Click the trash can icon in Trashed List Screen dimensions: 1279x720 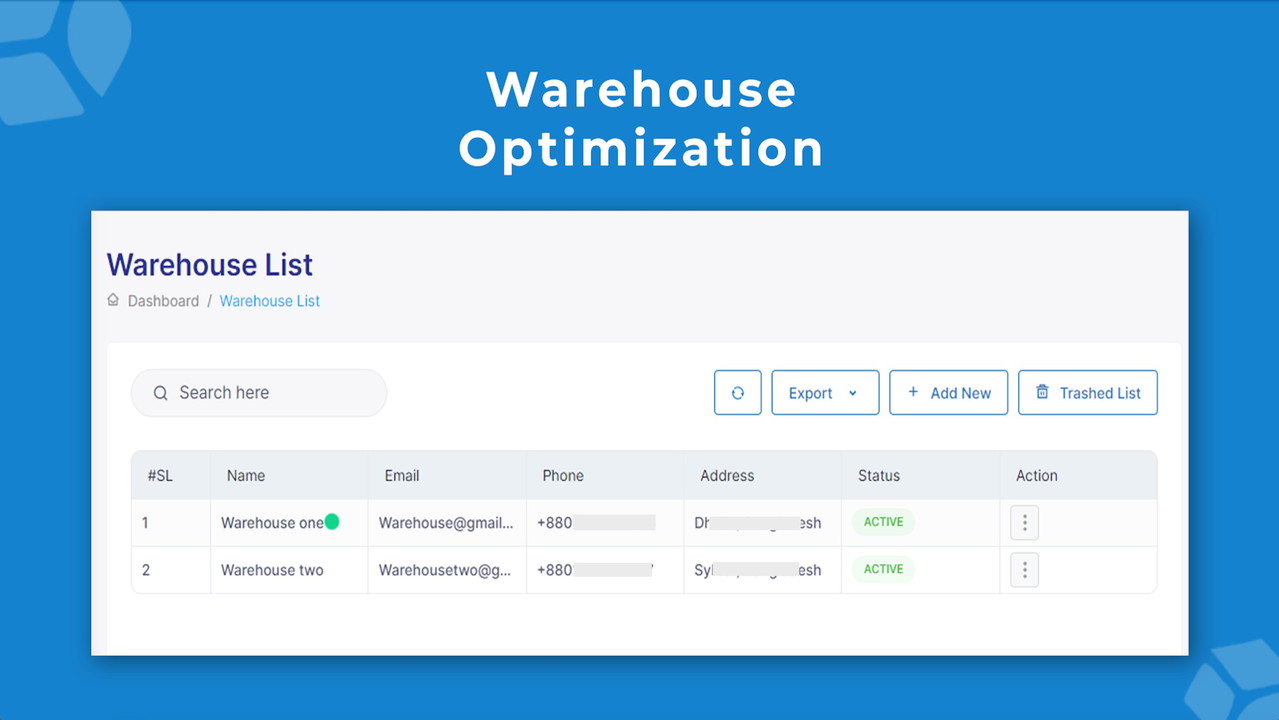[1042, 392]
